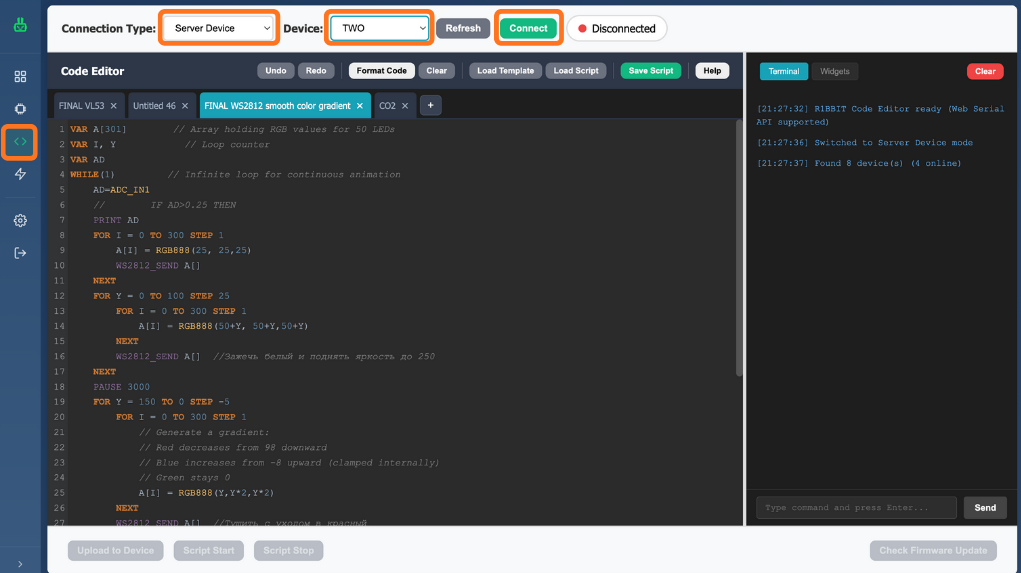Switch to the Widgets tab

point(834,71)
